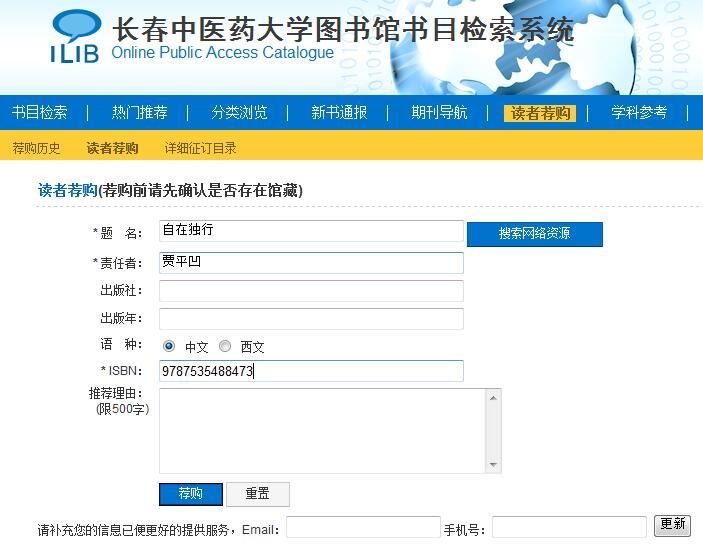This screenshot has height=548, width=703.
Task: Click the ILIB speech bubble logo
Action: click(x=75, y=36)
